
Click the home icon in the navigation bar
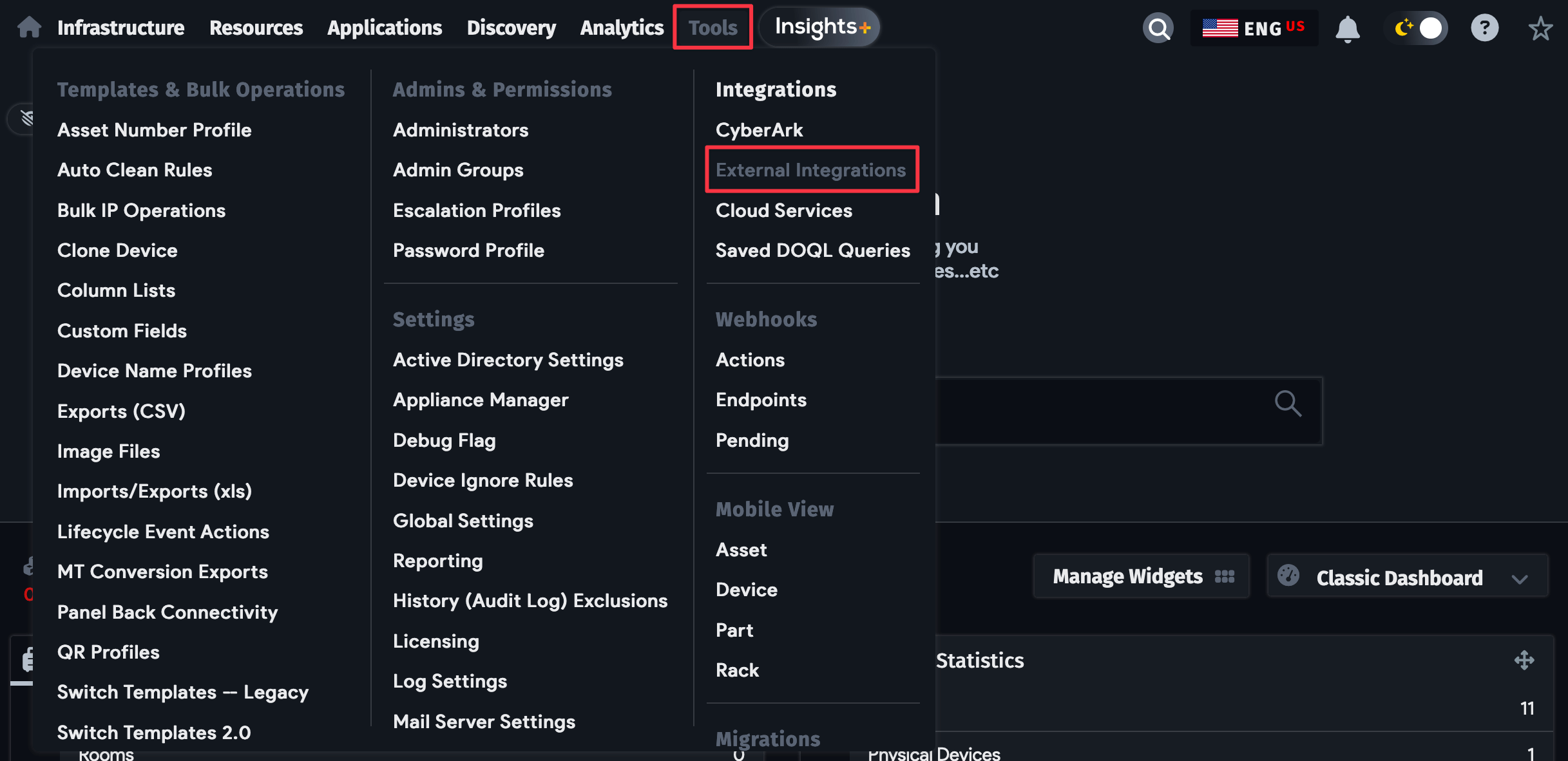click(x=28, y=26)
